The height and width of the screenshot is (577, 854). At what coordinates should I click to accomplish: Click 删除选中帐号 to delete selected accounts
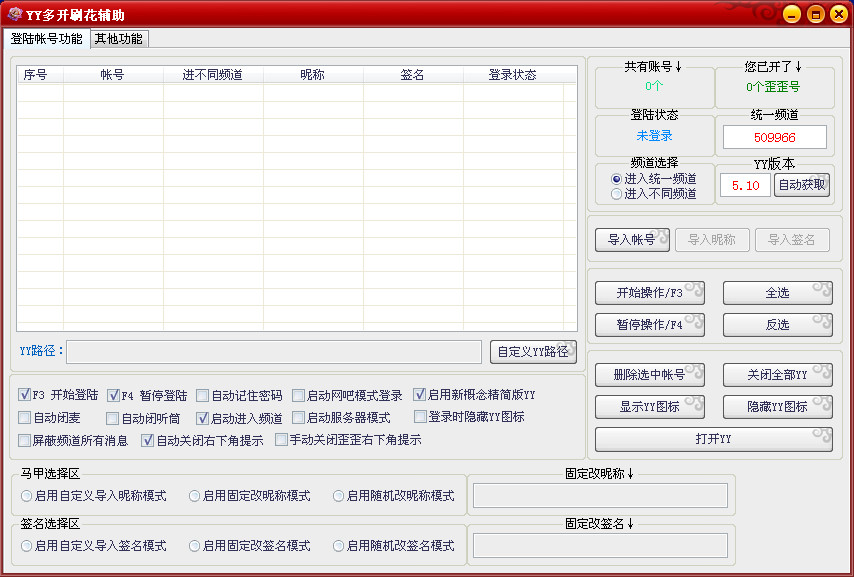(x=649, y=375)
